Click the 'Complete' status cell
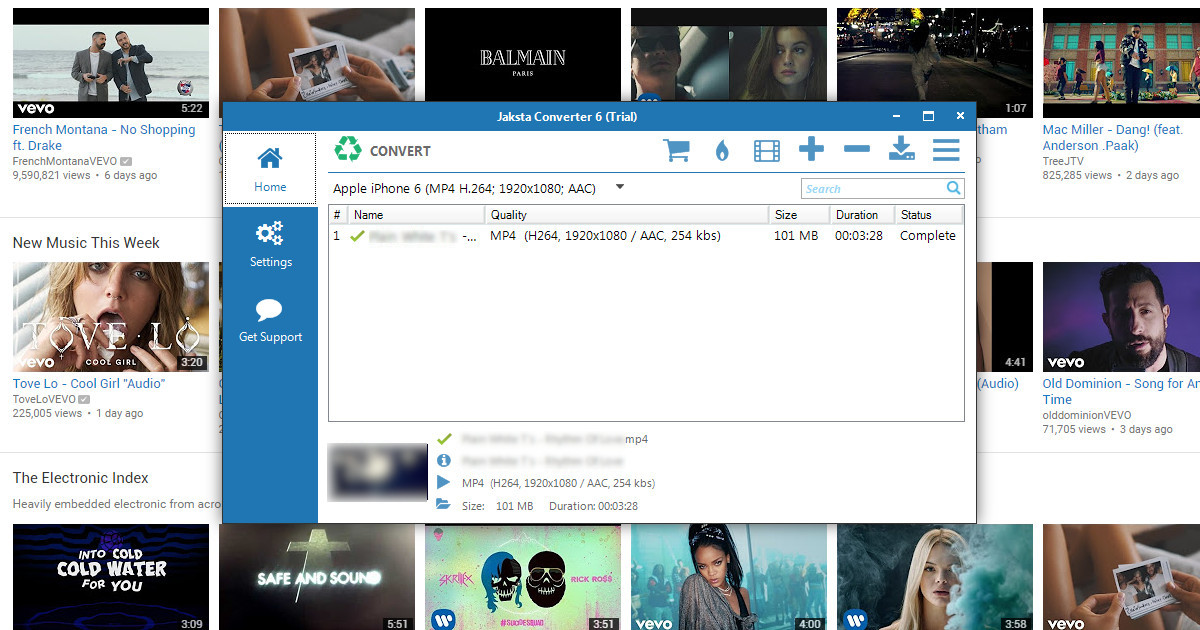The width and height of the screenshot is (1200, 630). [927, 236]
